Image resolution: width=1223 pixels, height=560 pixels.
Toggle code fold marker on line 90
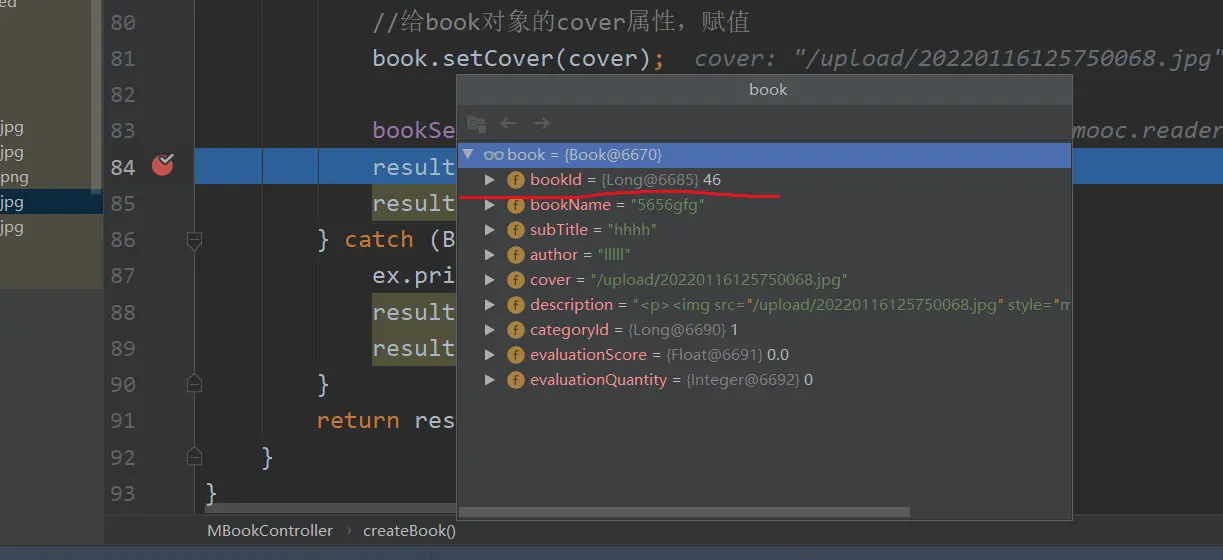(x=195, y=384)
